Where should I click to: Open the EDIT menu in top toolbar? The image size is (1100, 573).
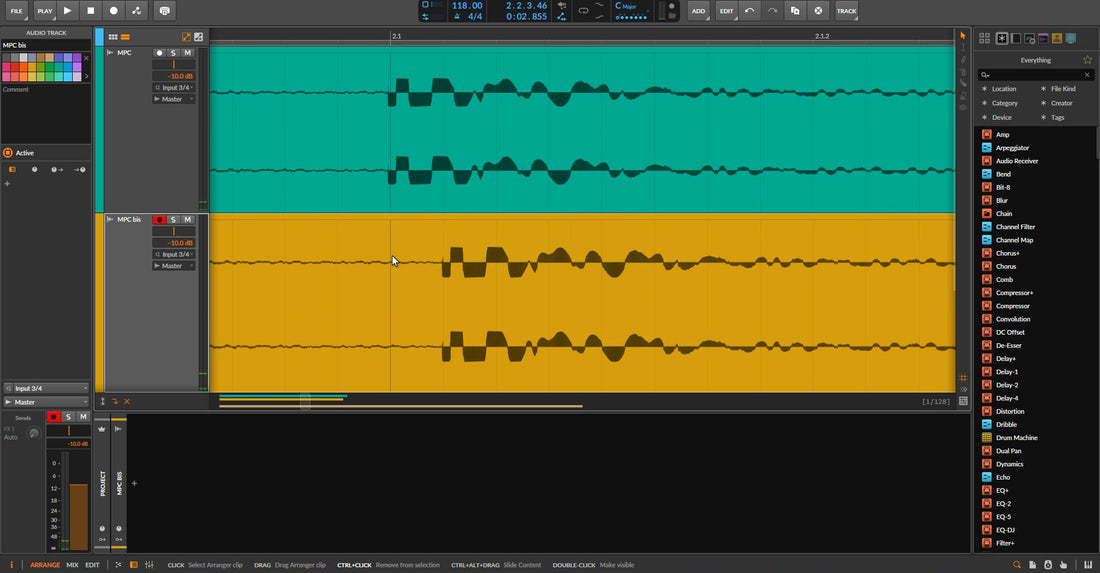click(x=726, y=11)
